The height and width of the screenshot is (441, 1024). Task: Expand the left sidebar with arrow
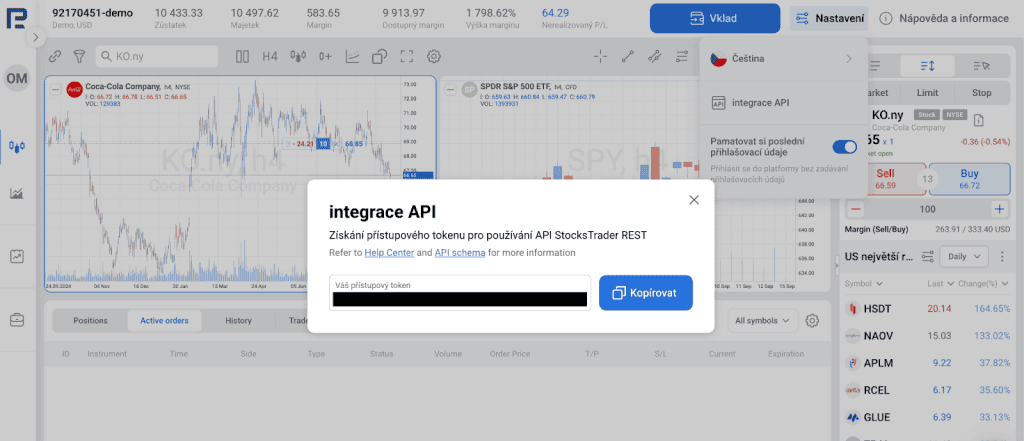coord(35,38)
